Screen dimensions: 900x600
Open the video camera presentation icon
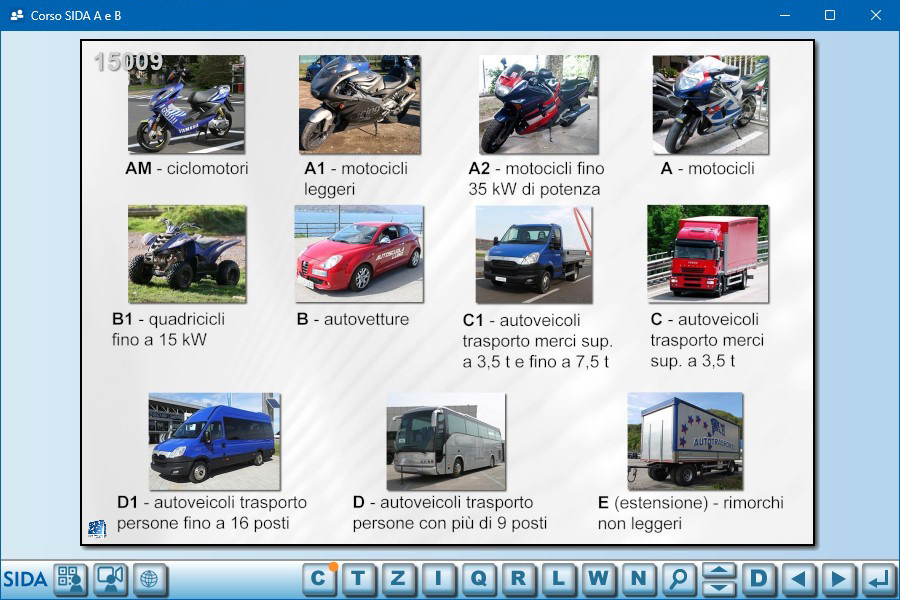pyautogui.click(x=110, y=579)
